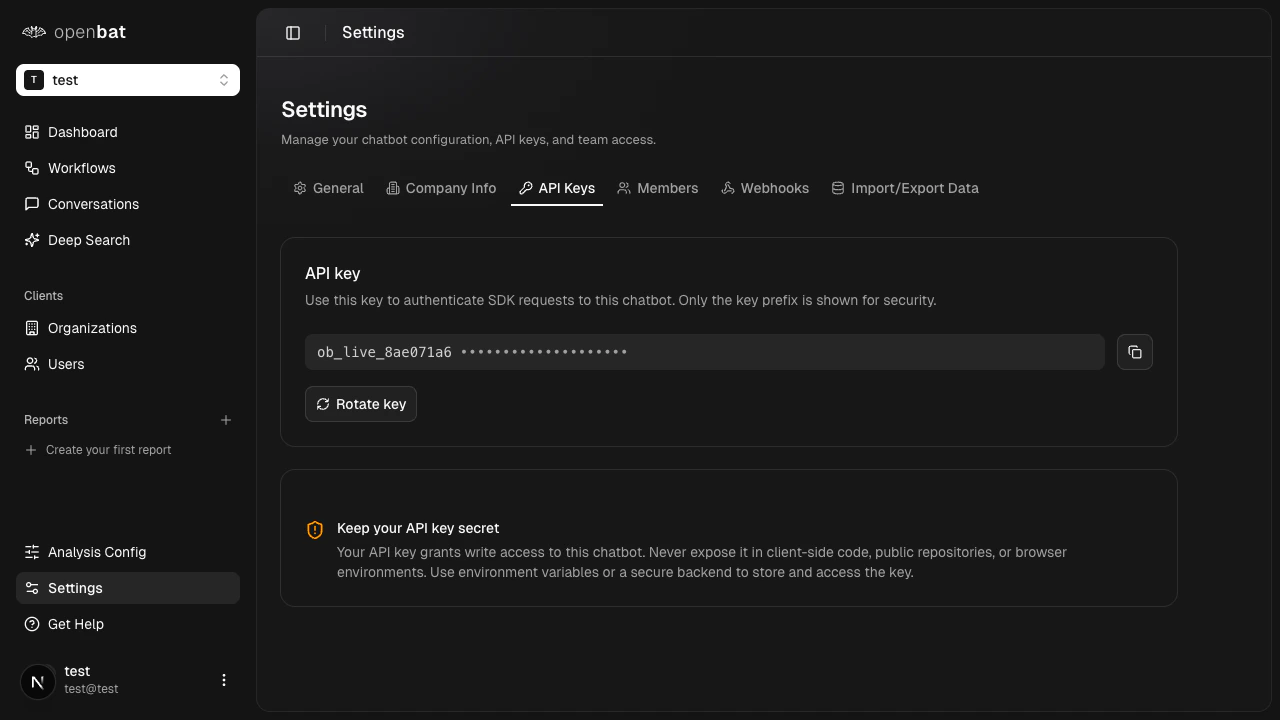Switch to the Import/Export Data tab
The width and height of the screenshot is (1280, 720).
905,188
